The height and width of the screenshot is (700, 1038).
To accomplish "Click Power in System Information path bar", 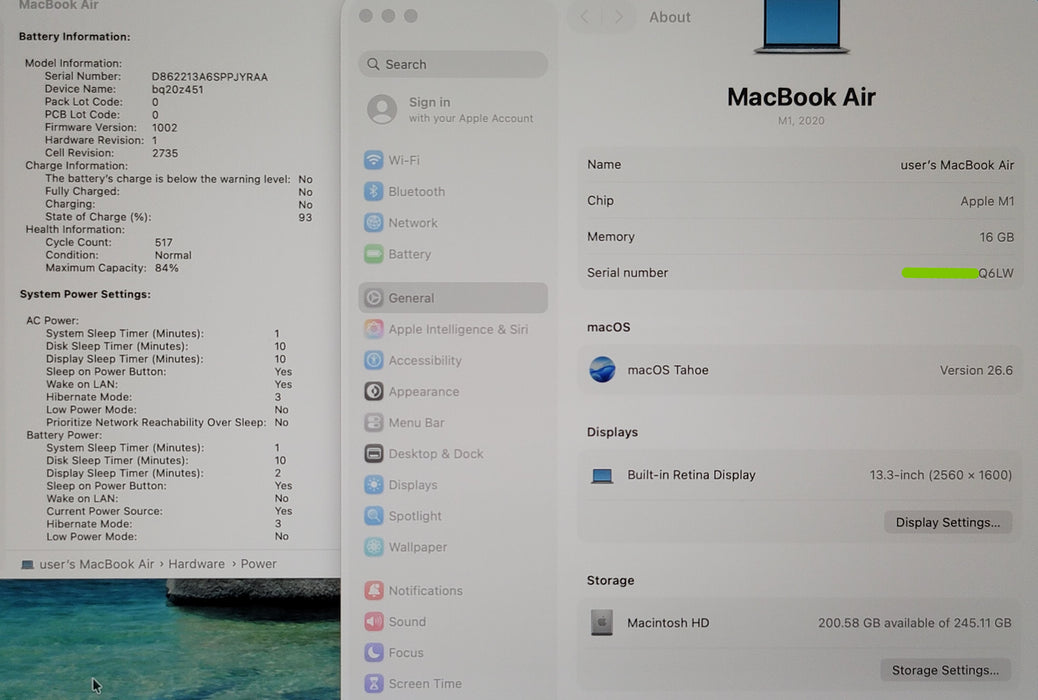I will (258, 564).
